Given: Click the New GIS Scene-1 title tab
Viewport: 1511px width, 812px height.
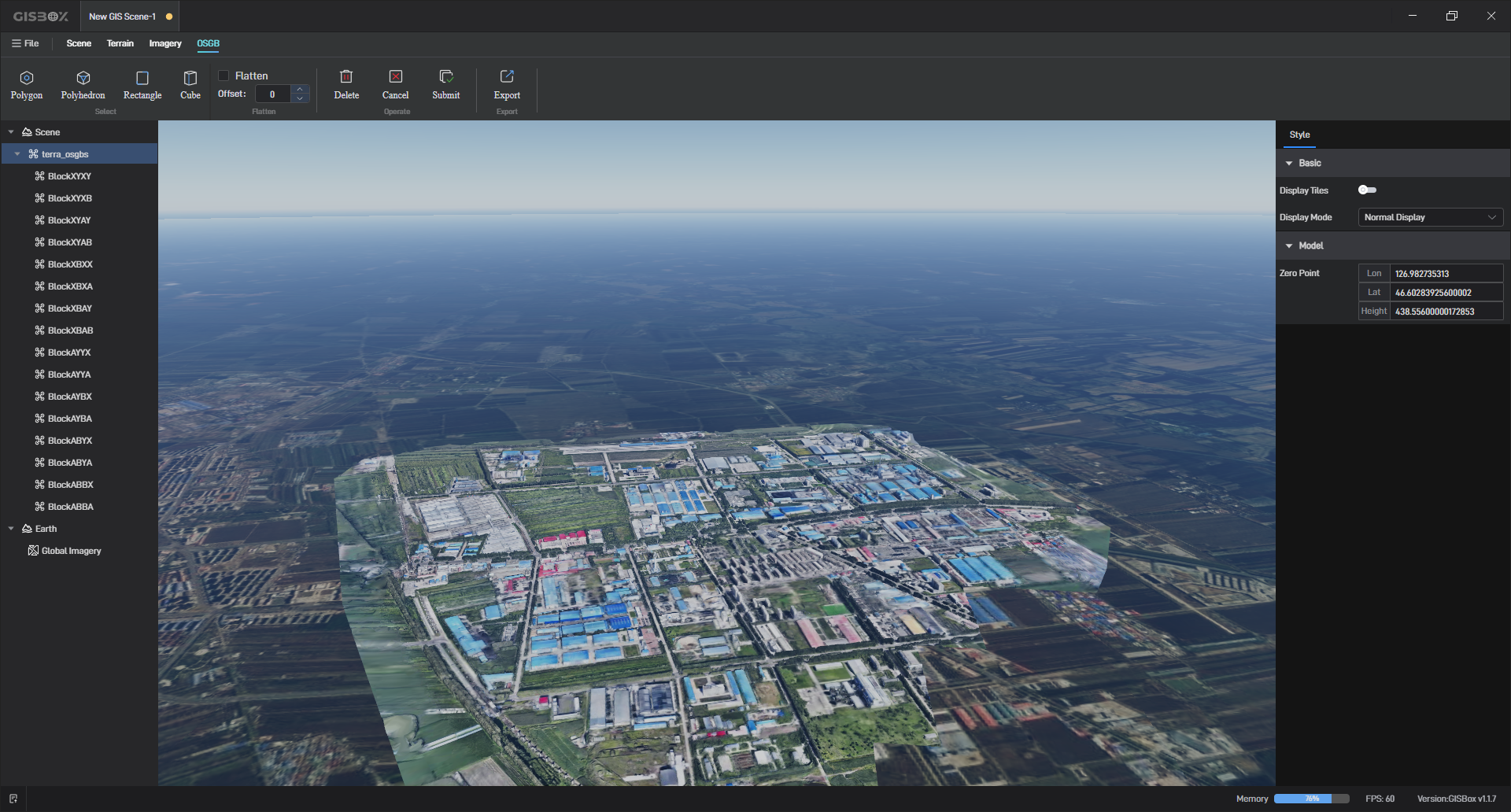Looking at the screenshot, I should pos(130,17).
